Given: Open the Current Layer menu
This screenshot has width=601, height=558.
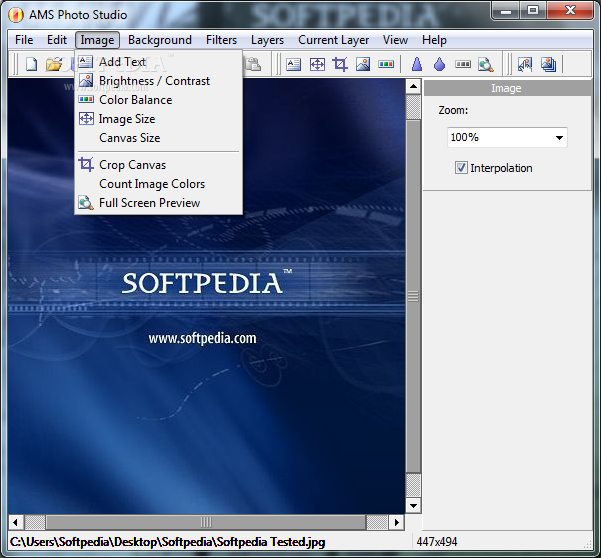Looking at the screenshot, I should pyautogui.click(x=334, y=40).
